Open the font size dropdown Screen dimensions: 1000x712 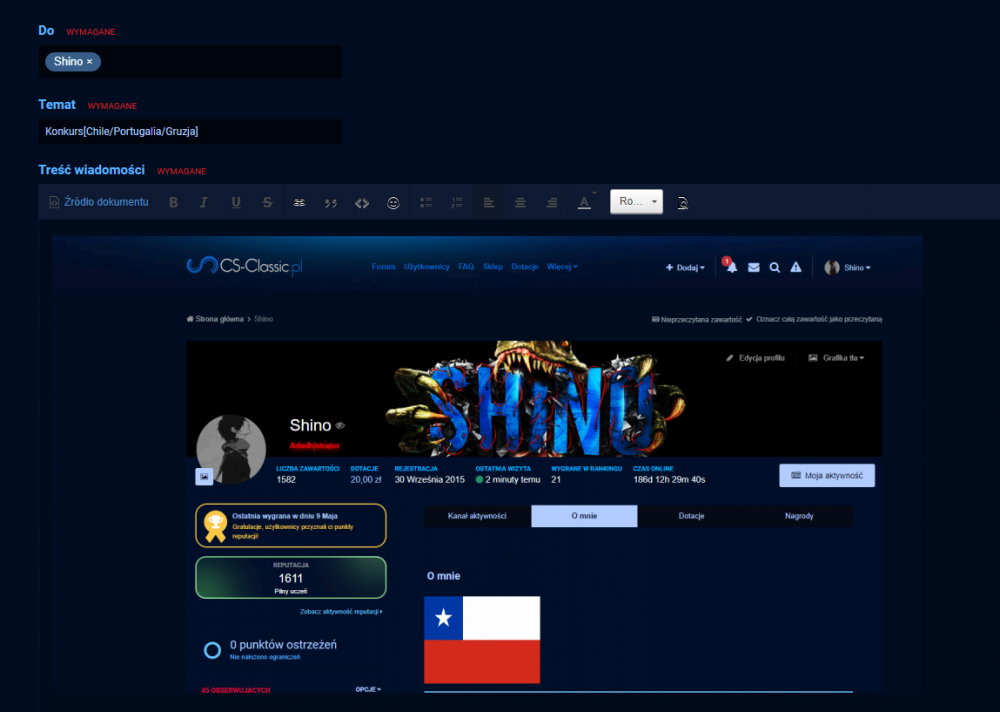tap(636, 202)
